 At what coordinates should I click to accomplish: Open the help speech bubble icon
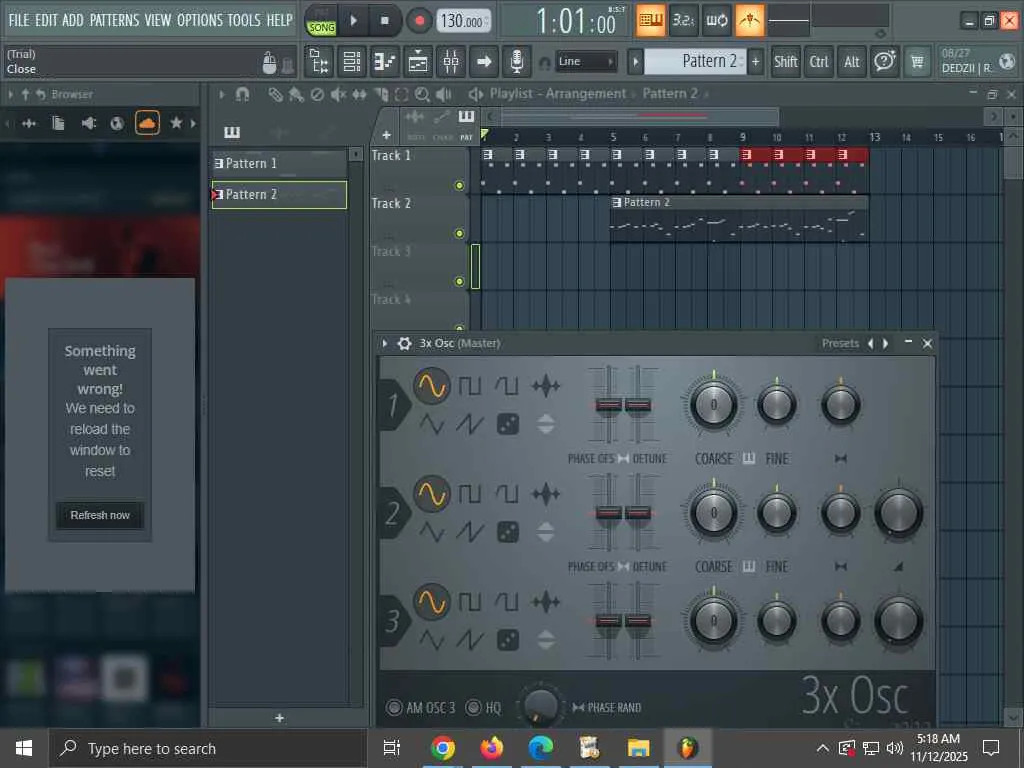(x=884, y=61)
